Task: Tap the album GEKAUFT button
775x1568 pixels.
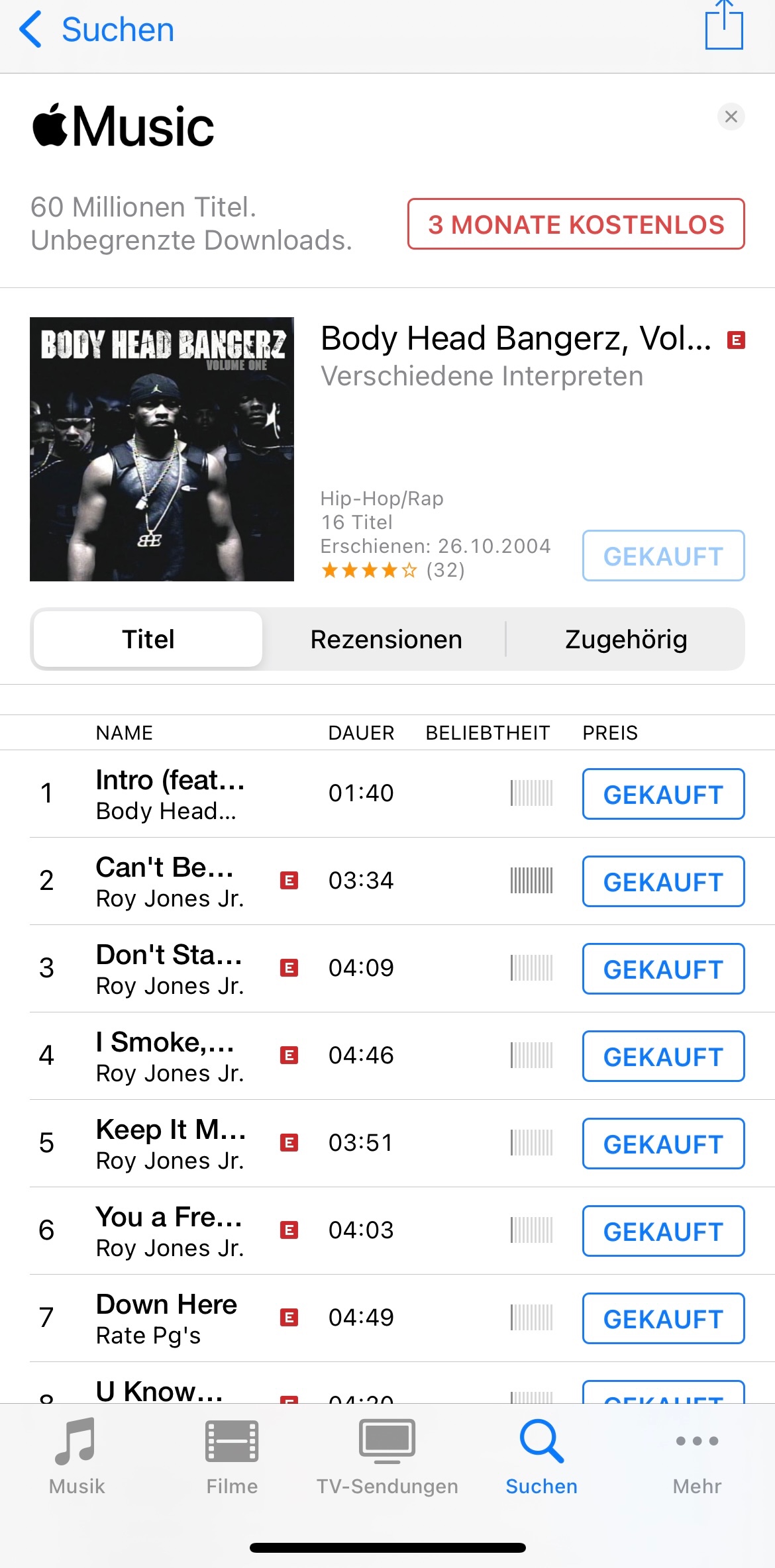Action: coord(664,556)
